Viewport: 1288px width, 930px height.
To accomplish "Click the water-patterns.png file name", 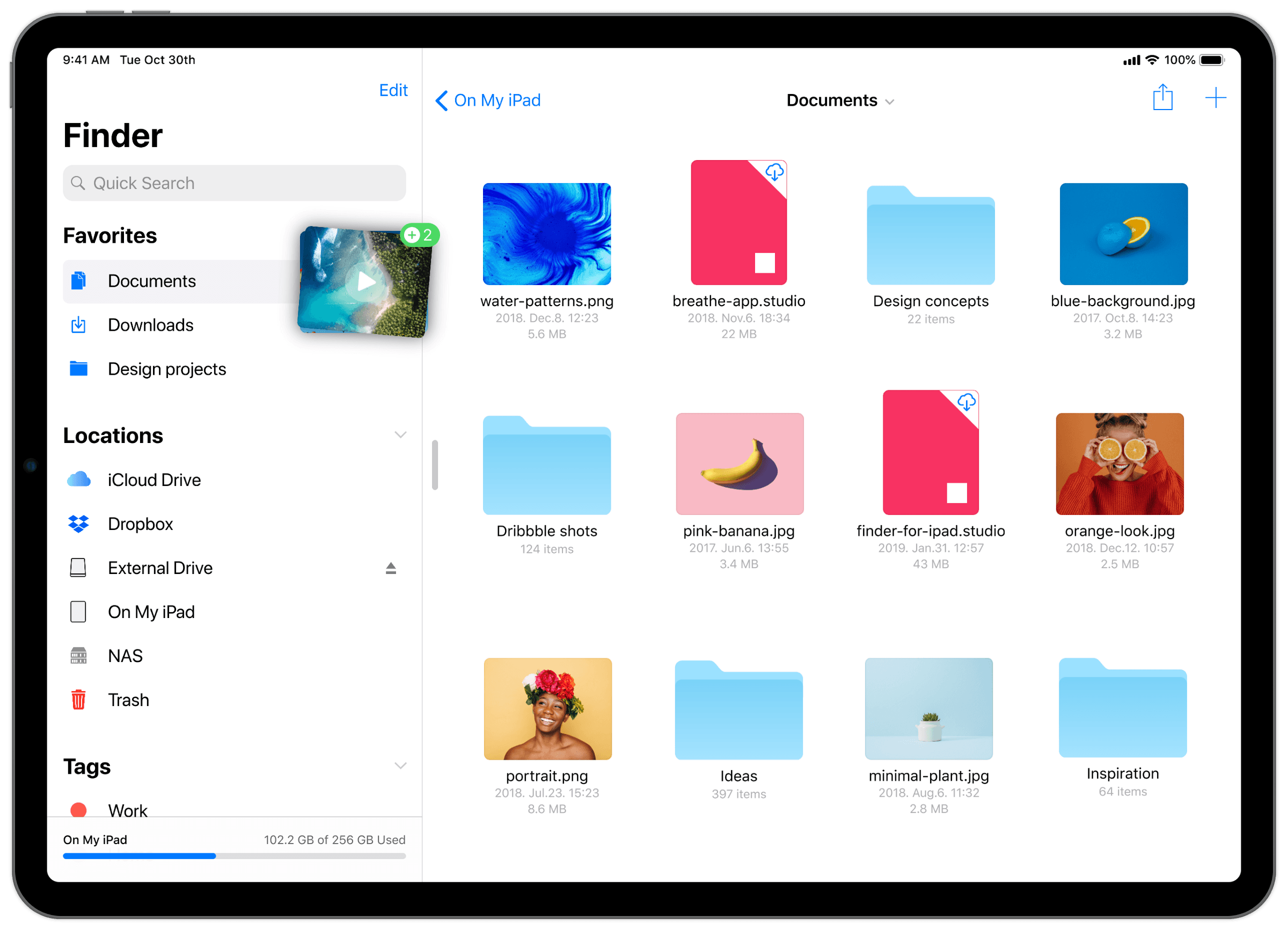I will tap(547, 301).
